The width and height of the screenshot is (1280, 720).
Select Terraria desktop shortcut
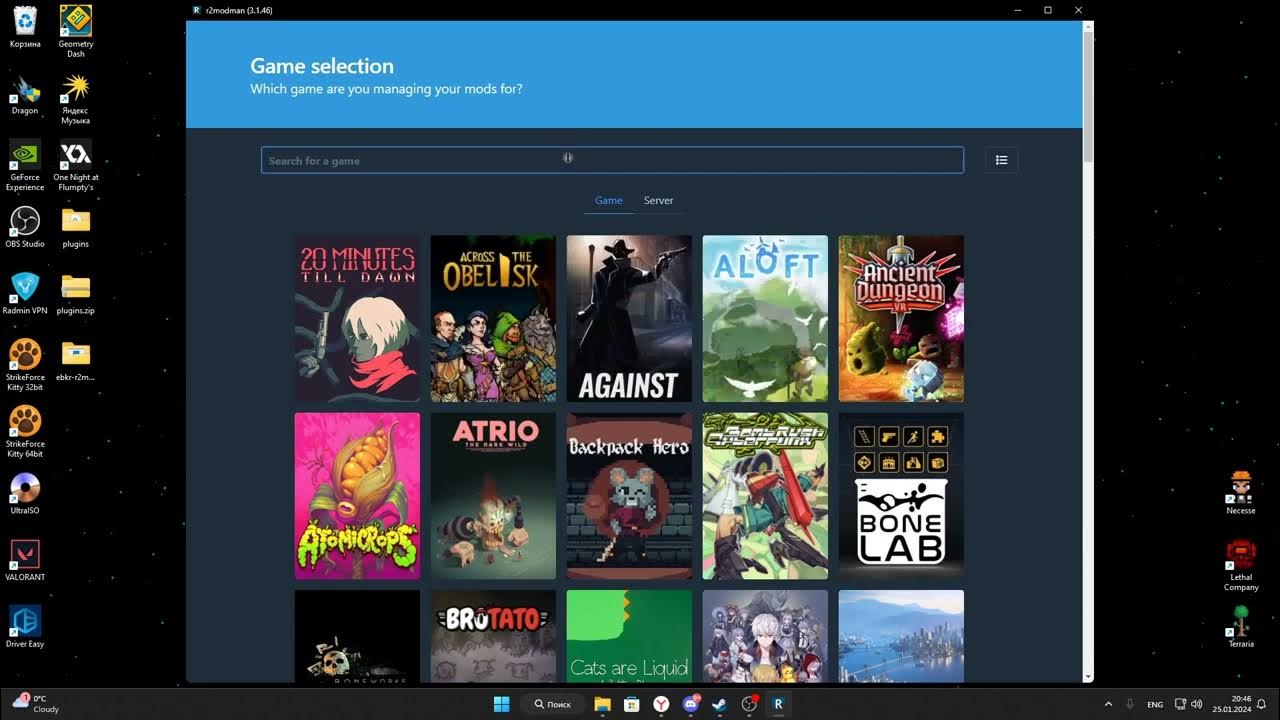click(1241, 627)
